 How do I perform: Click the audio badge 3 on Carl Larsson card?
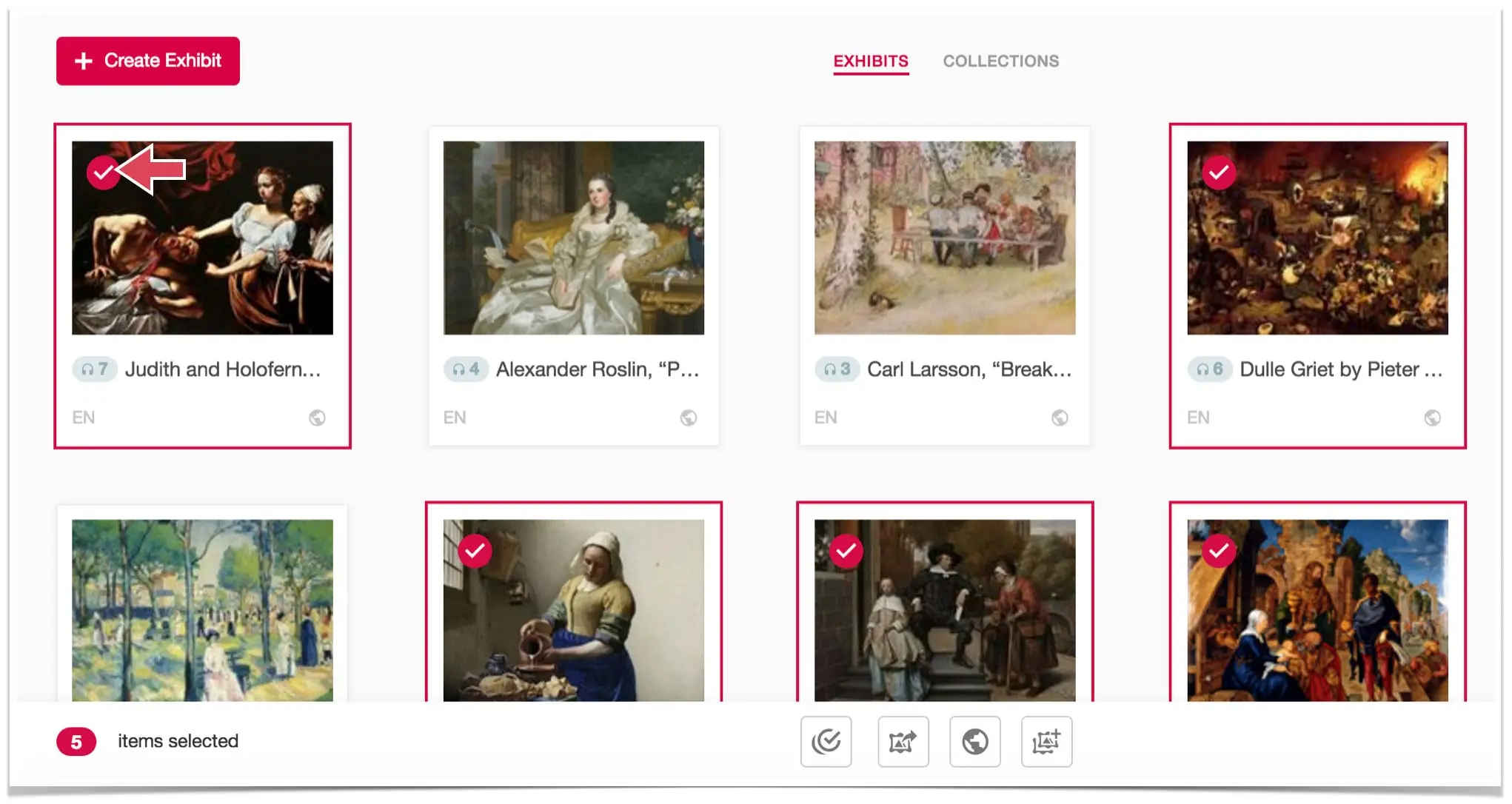837,369
